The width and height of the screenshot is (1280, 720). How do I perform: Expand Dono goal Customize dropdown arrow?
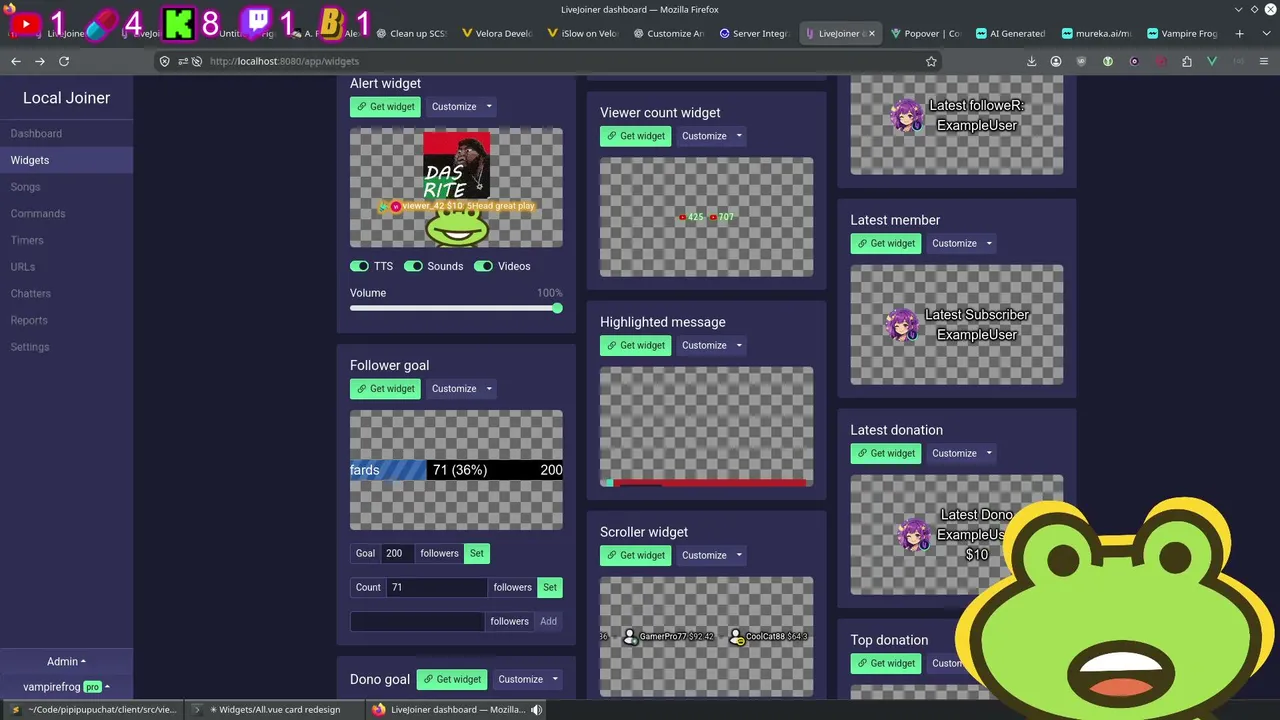tap(555, 680)
